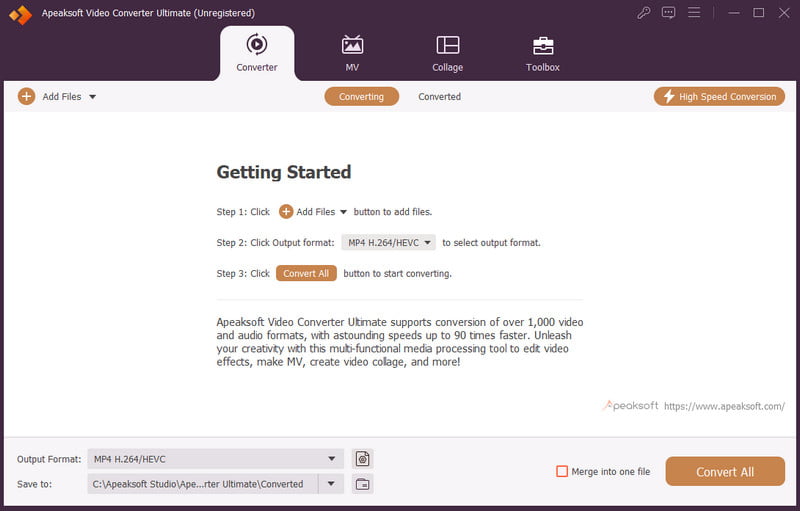Click the Save to path field
Screen dimensions: 800x511
201,484
